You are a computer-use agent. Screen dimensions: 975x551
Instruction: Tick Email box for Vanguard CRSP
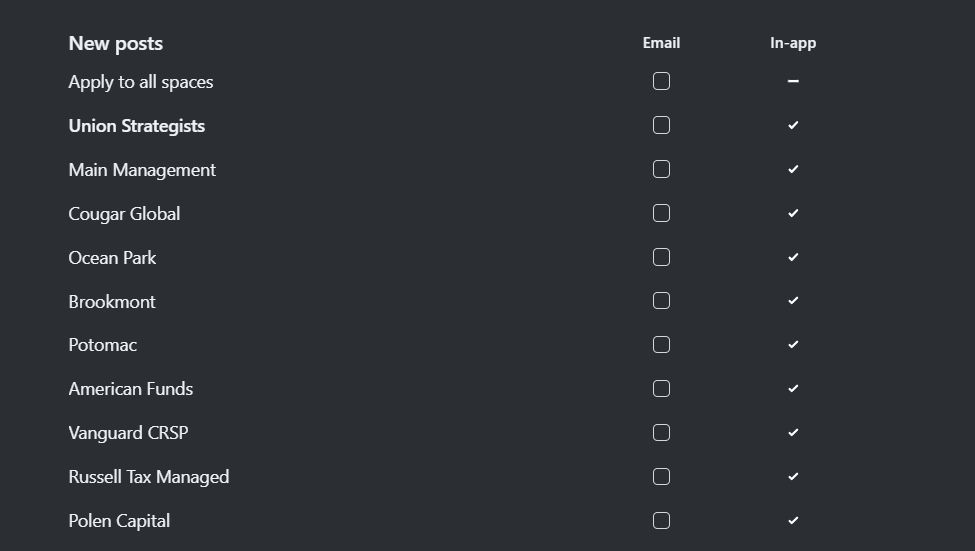coord(661,433)
